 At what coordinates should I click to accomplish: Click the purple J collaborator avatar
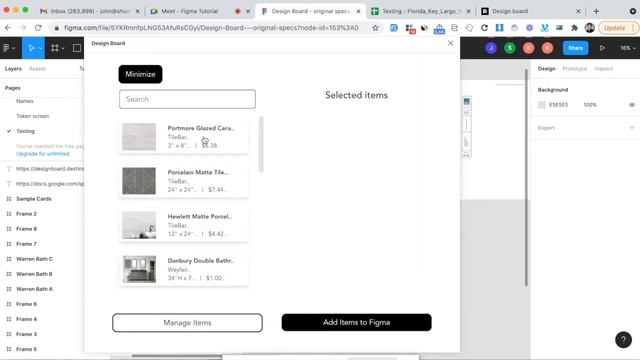click(x=491, y=48)
